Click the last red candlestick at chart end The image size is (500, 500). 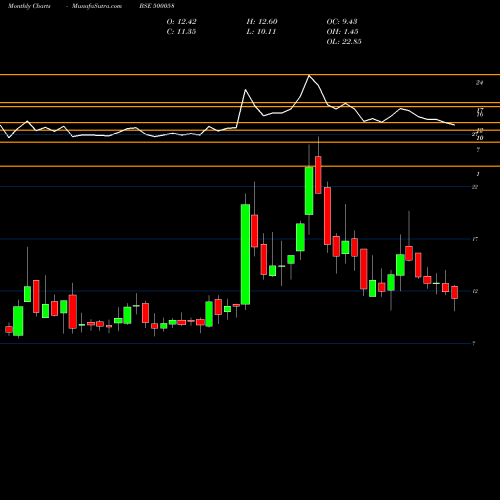pyautogui.click(x=454, y=292)
